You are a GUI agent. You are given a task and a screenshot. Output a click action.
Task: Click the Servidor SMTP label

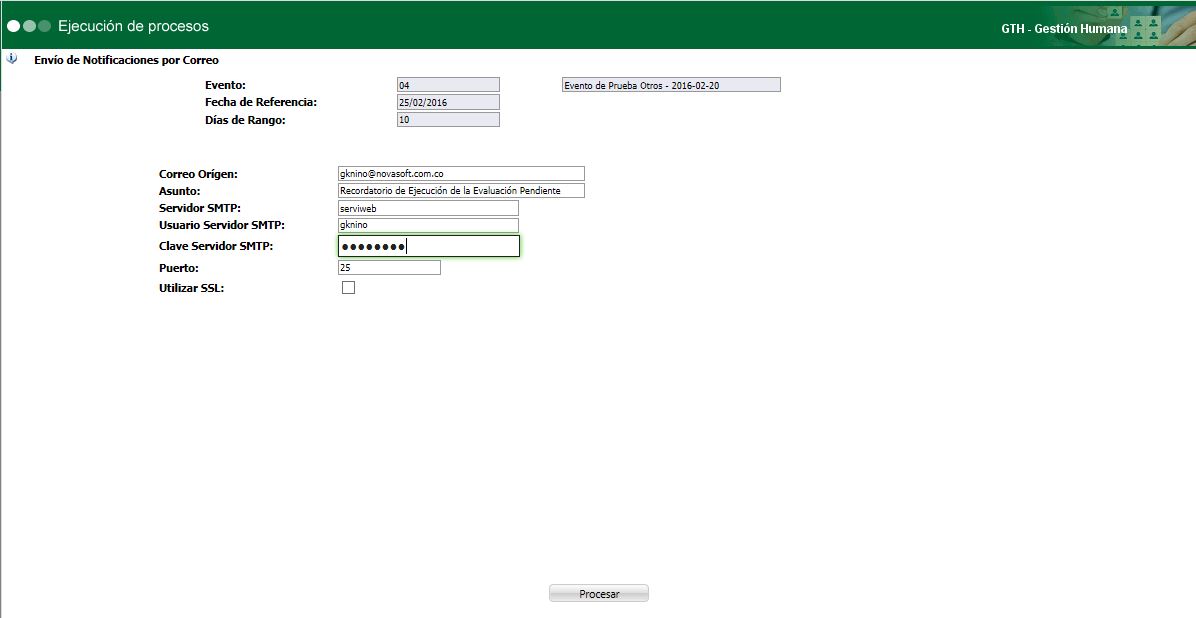click(x=200, y=208)
